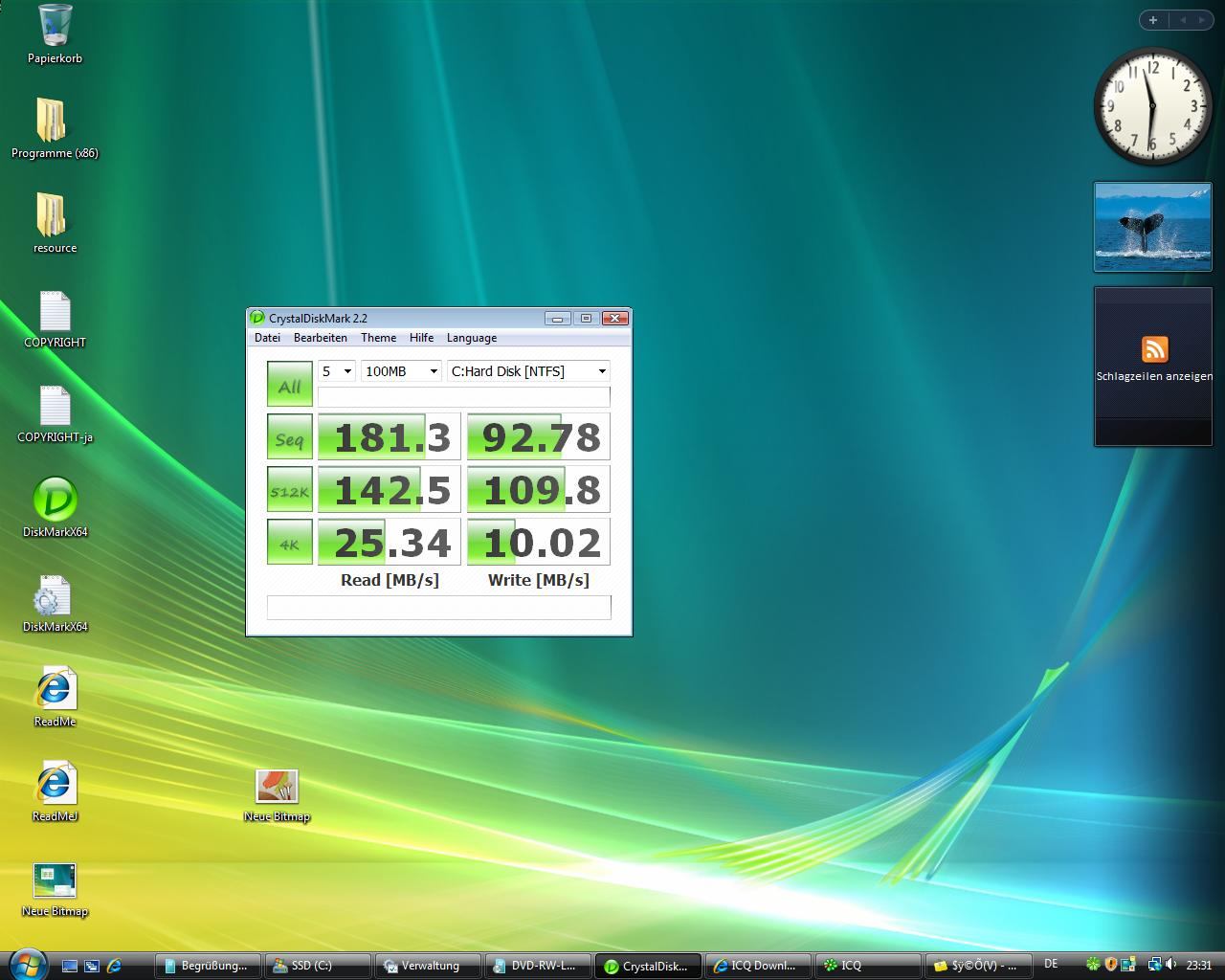Screen dimensions: 1225x980
Task: Start the Seq sequential test
Action: pyautogui.click(x=290, y=436)
